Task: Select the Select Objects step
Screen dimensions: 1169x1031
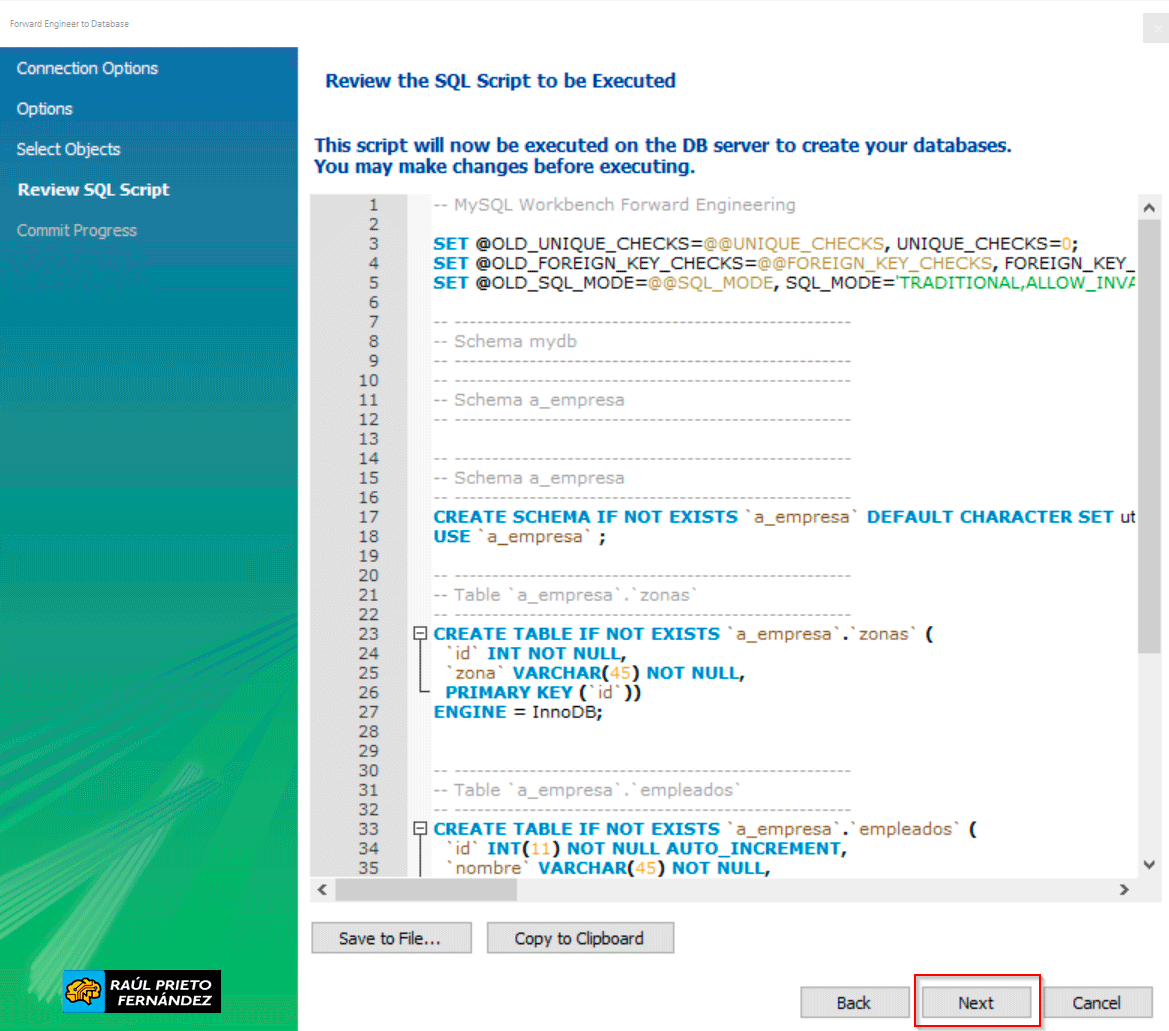Action: pos(68,149)
